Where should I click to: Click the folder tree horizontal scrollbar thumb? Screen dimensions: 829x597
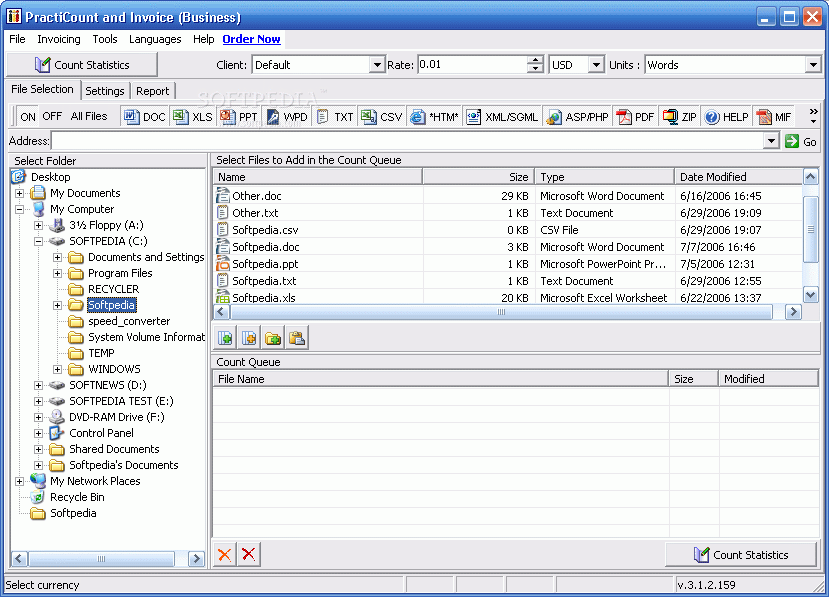(102, 558)
